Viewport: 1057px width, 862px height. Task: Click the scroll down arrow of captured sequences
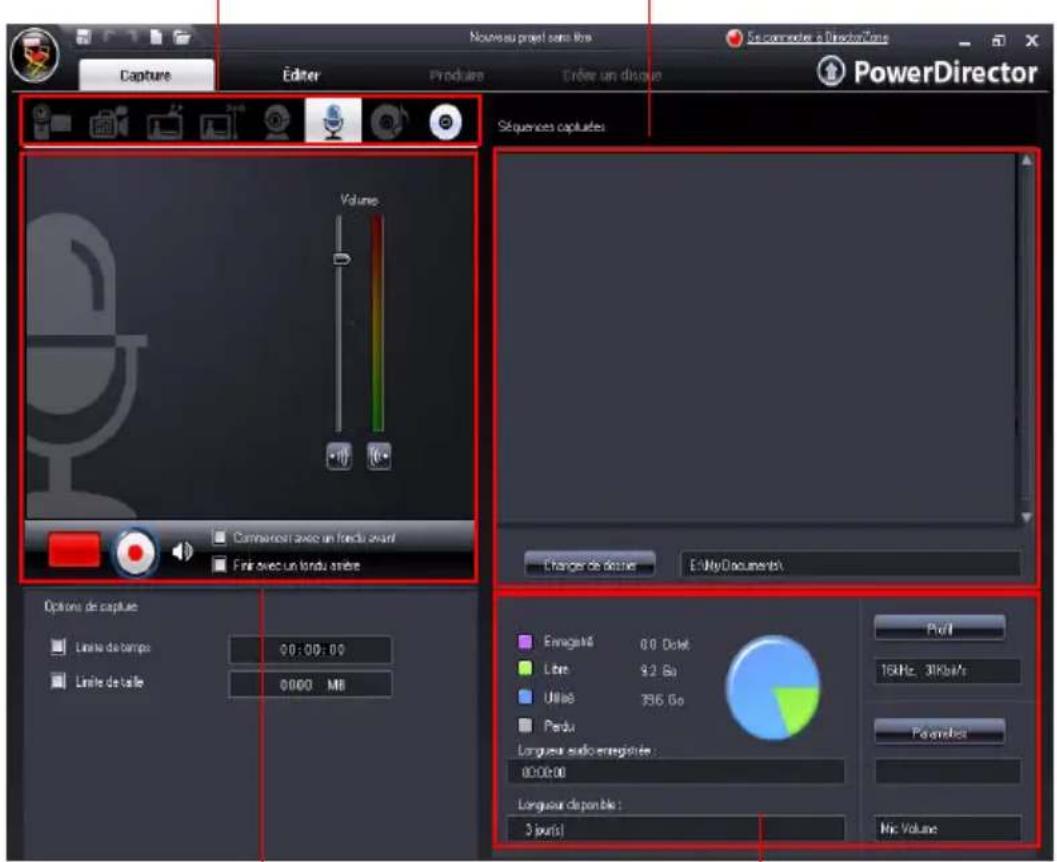coord(1026,517)
